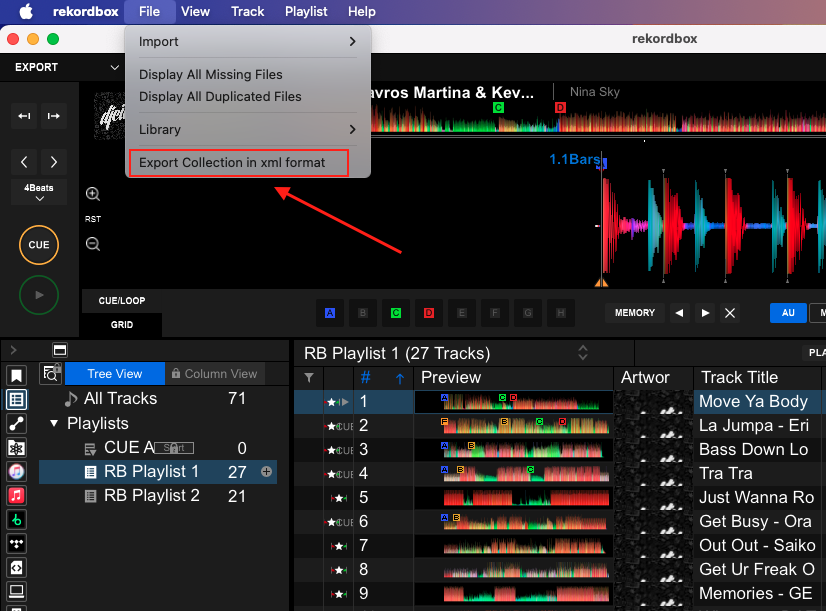Open the 4Beats jump size dropdown

pyautogui.click(x=39, y=192)
